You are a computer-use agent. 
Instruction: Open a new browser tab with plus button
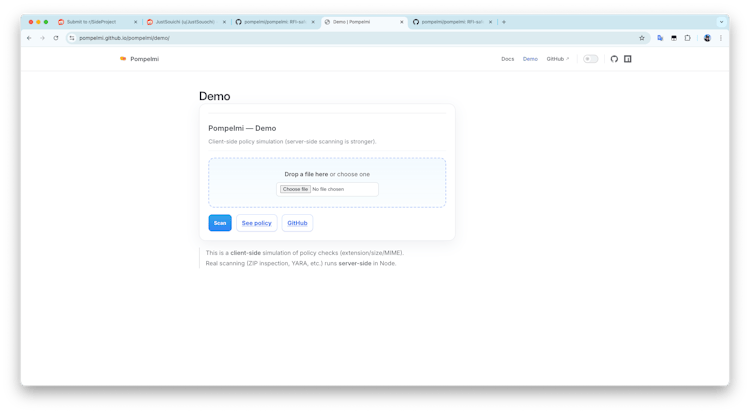click(504, 21)
